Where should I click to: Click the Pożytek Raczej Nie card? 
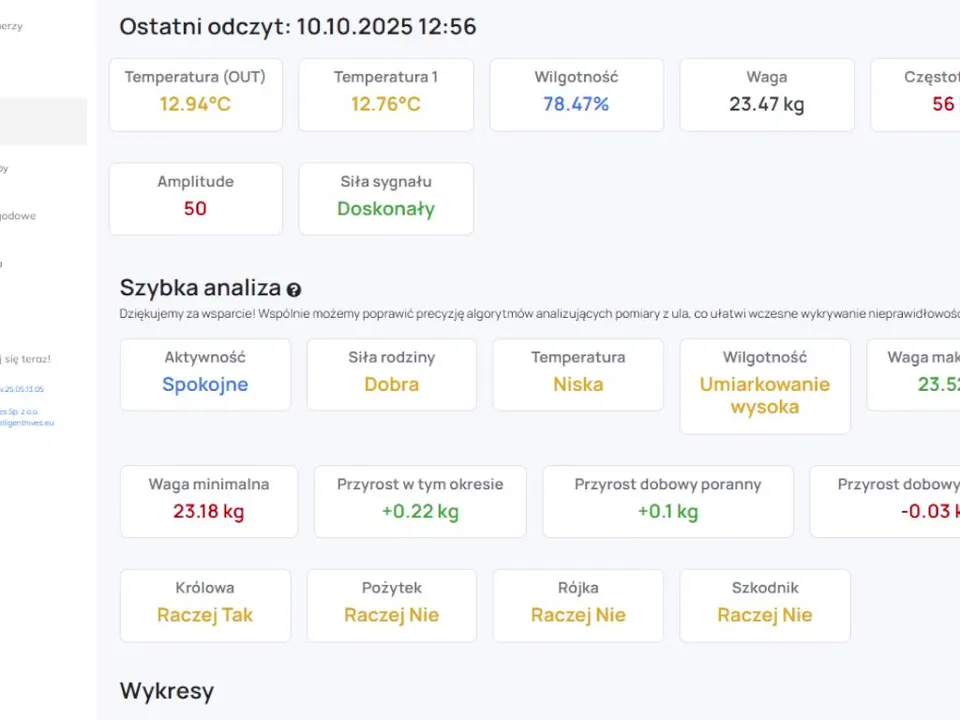tap(392, 605)
